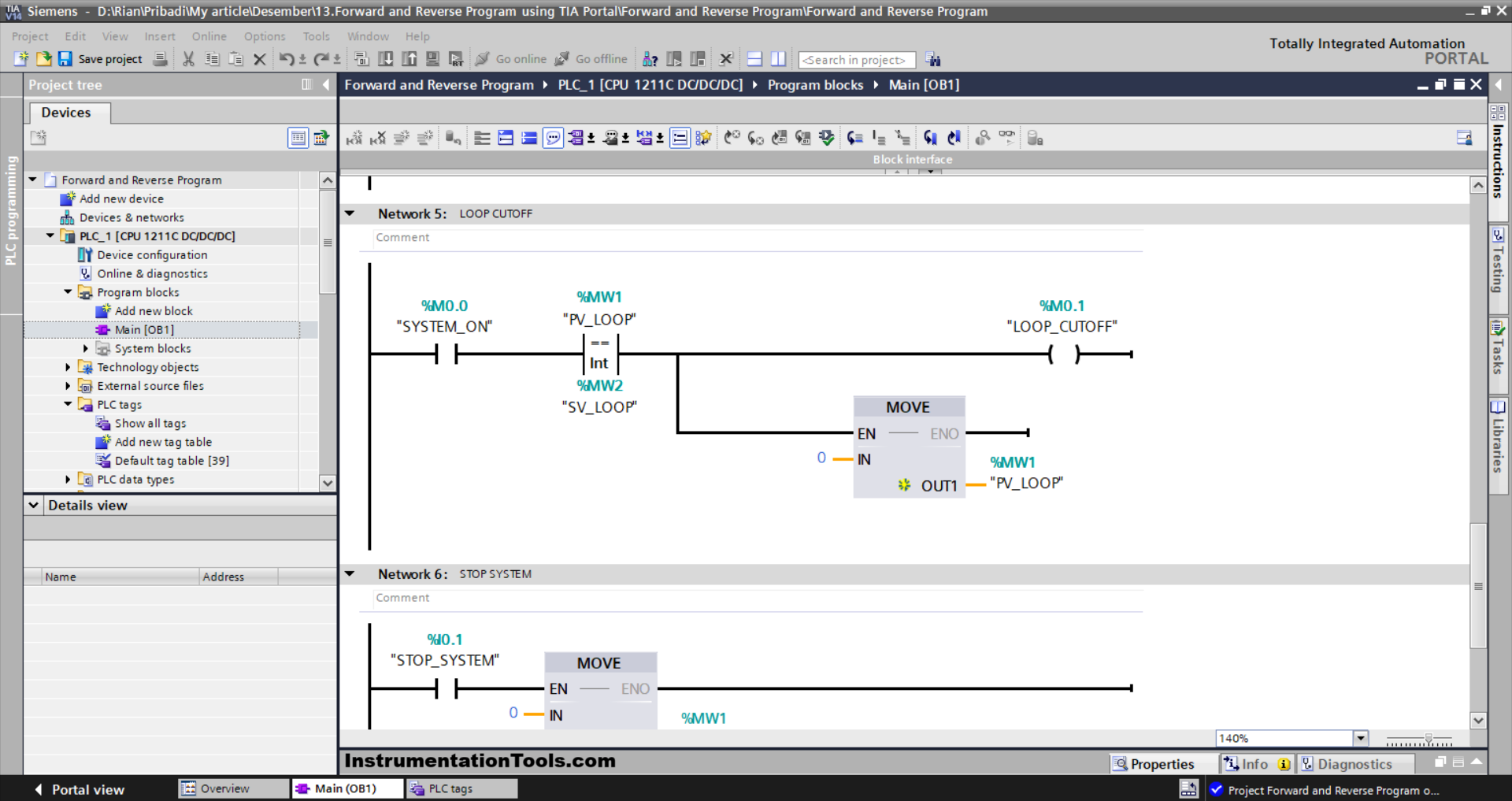Open PLC tags editor from bottom taskbar

[461, 788]
